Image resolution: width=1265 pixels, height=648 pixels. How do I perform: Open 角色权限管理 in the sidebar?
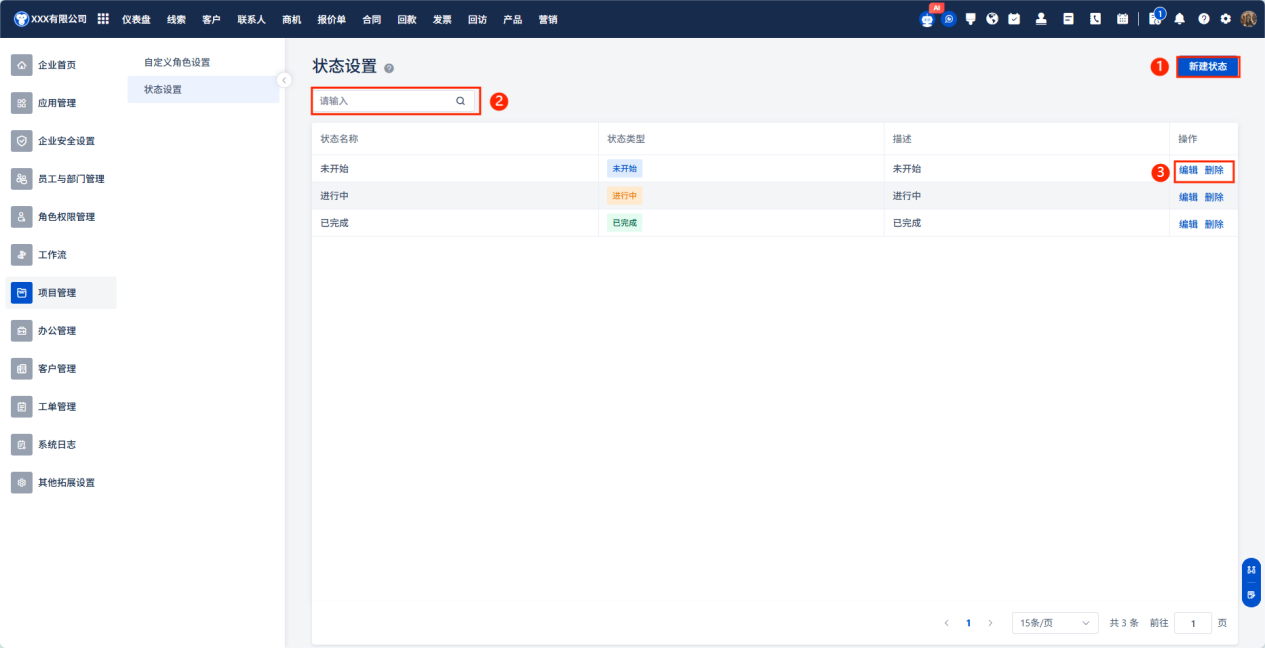pyautogui.click(x=60, y=217)
